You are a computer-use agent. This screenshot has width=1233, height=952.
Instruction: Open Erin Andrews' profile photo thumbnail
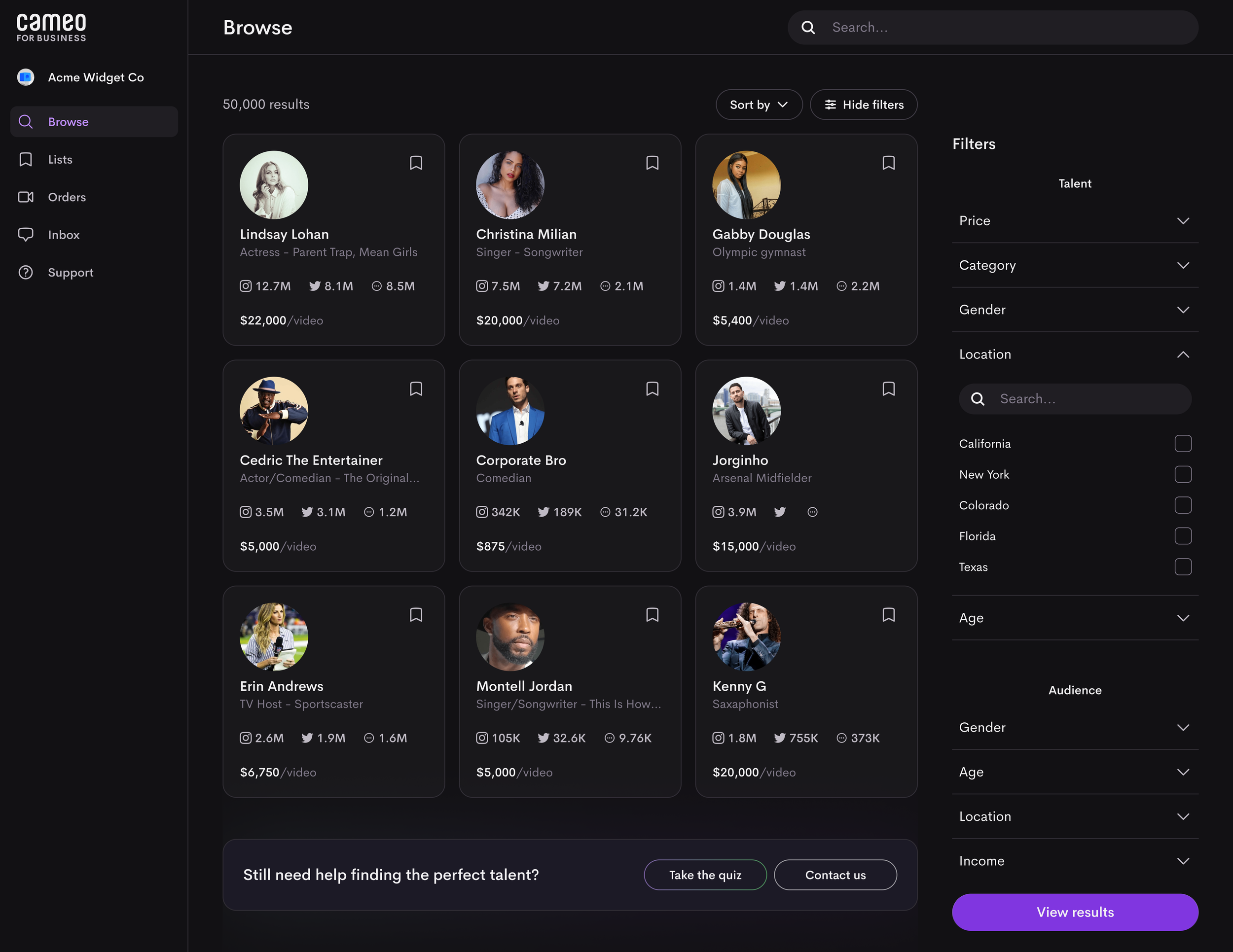274,636
